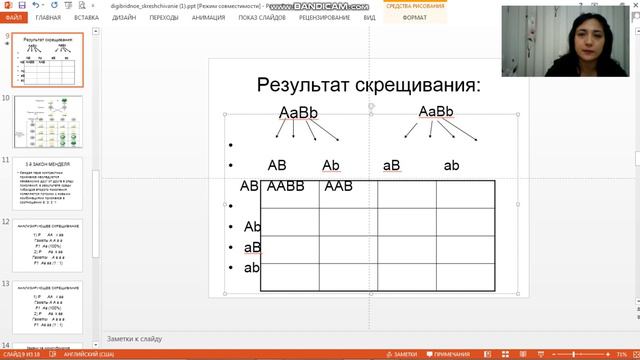The image size is (640, 360).
Task: Click the webcam video overlay
Action: (x=565, y=41)
